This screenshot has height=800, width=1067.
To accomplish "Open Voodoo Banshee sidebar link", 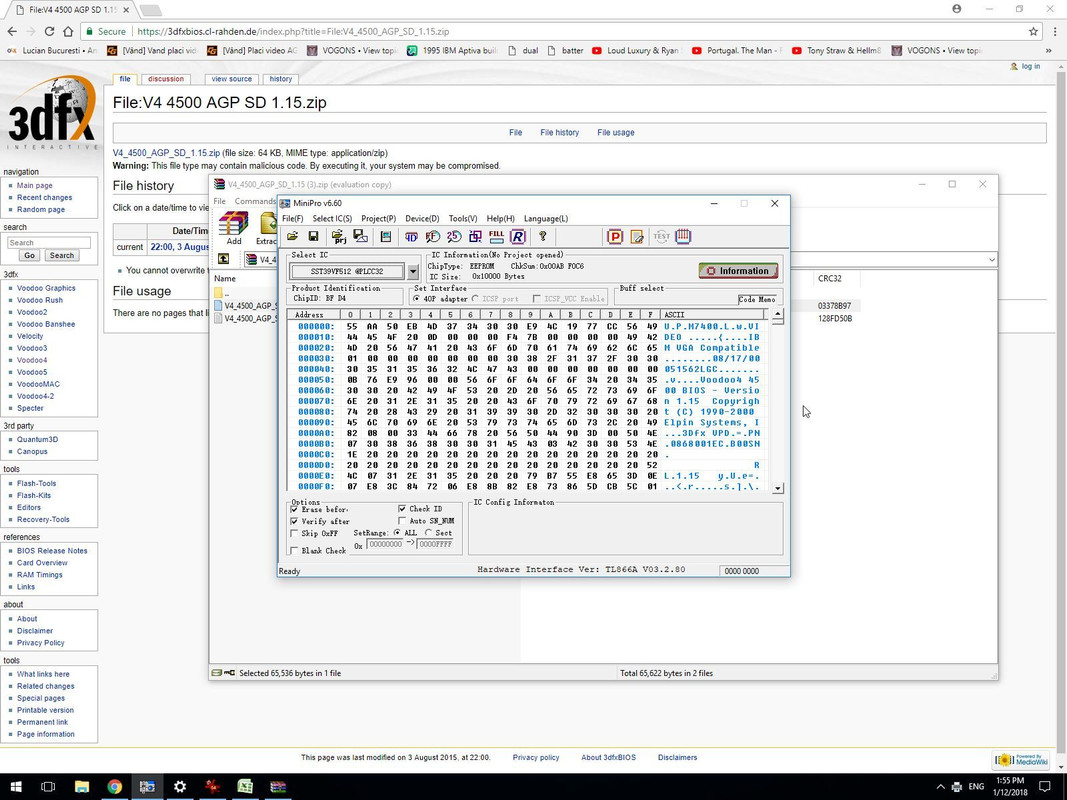I will point(46,324).
